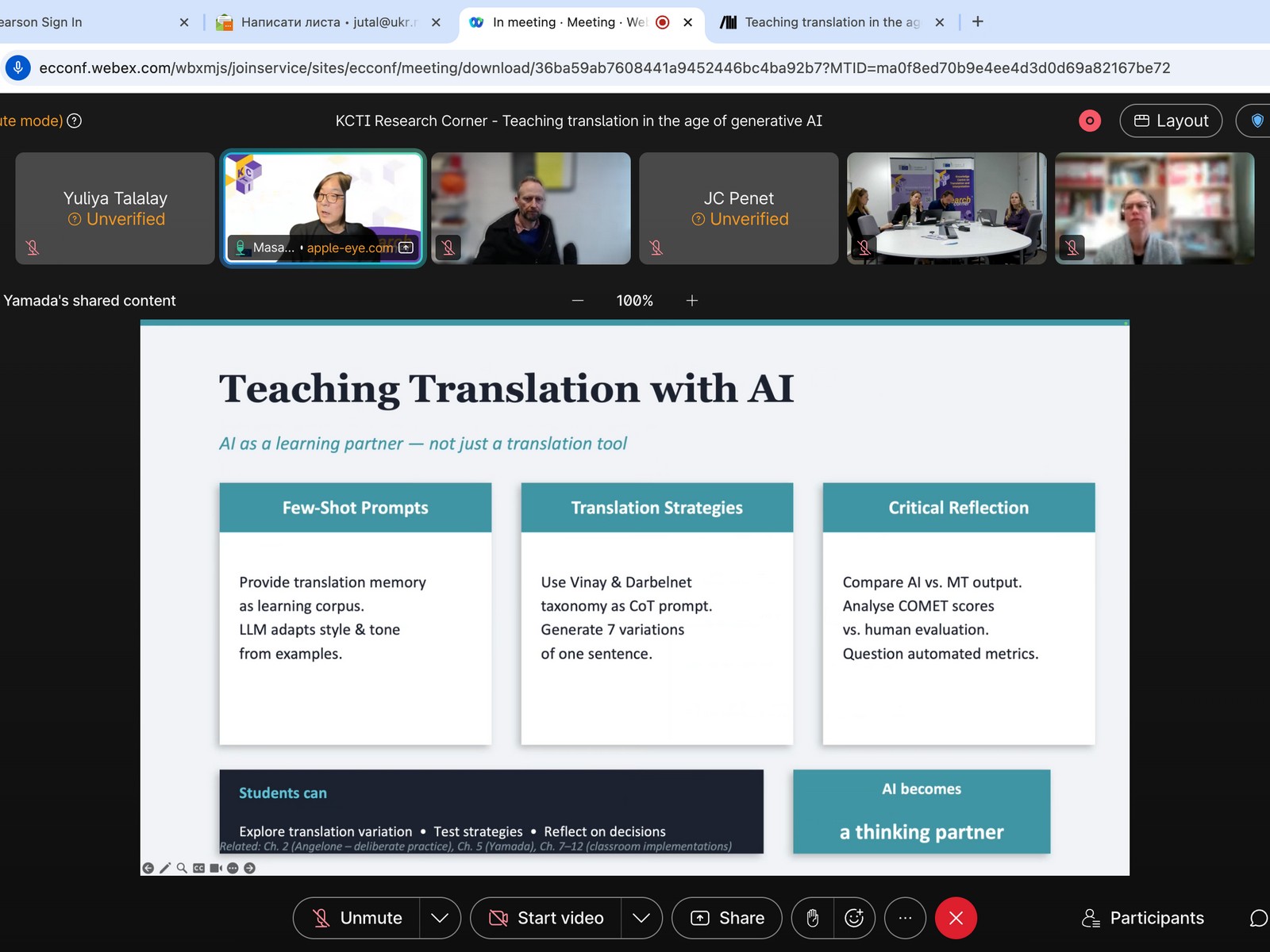Screen dimensions: 1270x952
Task: Expand video options next to Start video
Action: coord(641,918)
